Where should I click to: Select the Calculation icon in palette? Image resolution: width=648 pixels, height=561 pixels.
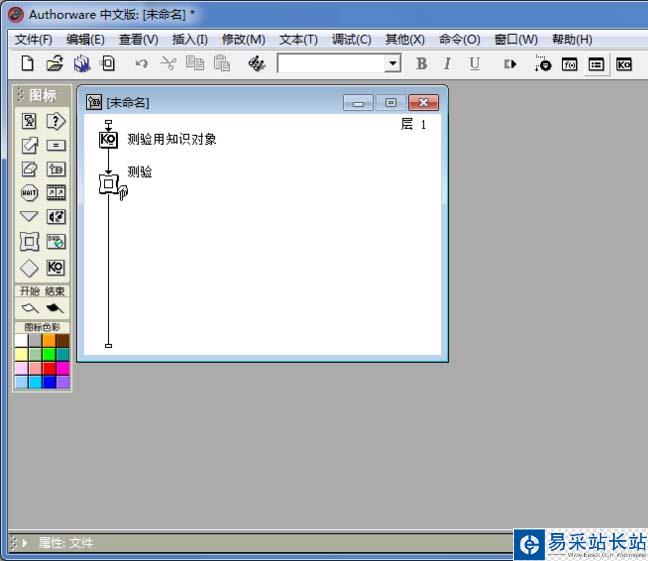56,146
